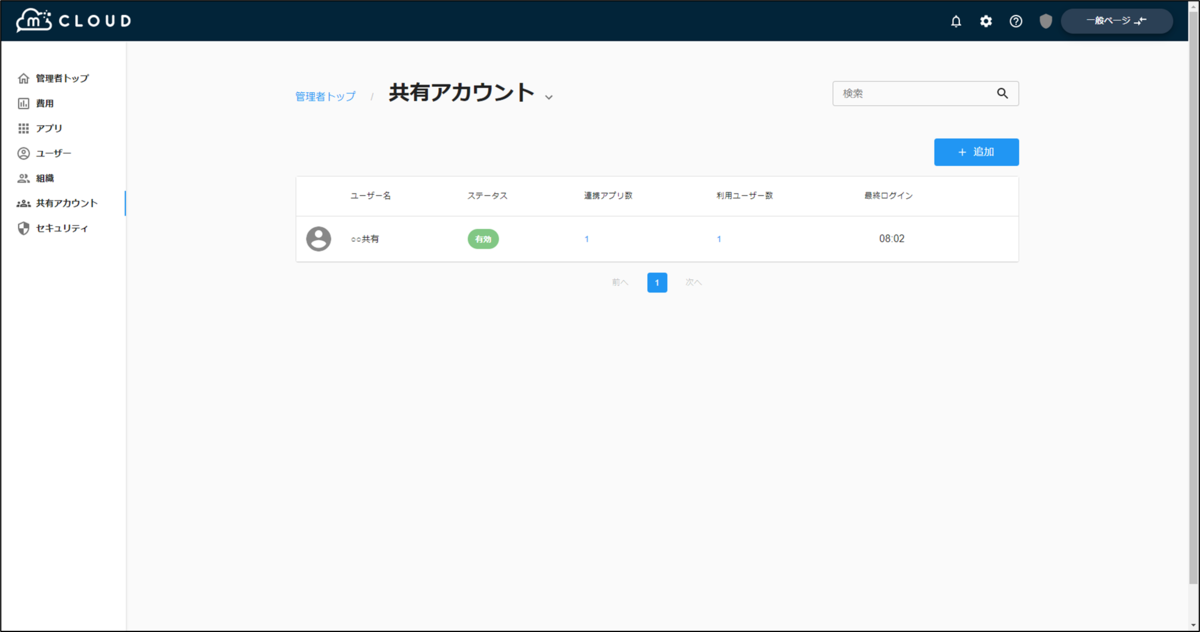This screenshot has height=632, width=1200.
Task: Select the 費用 chart icon in sidebar
Action: coord(23,103)
